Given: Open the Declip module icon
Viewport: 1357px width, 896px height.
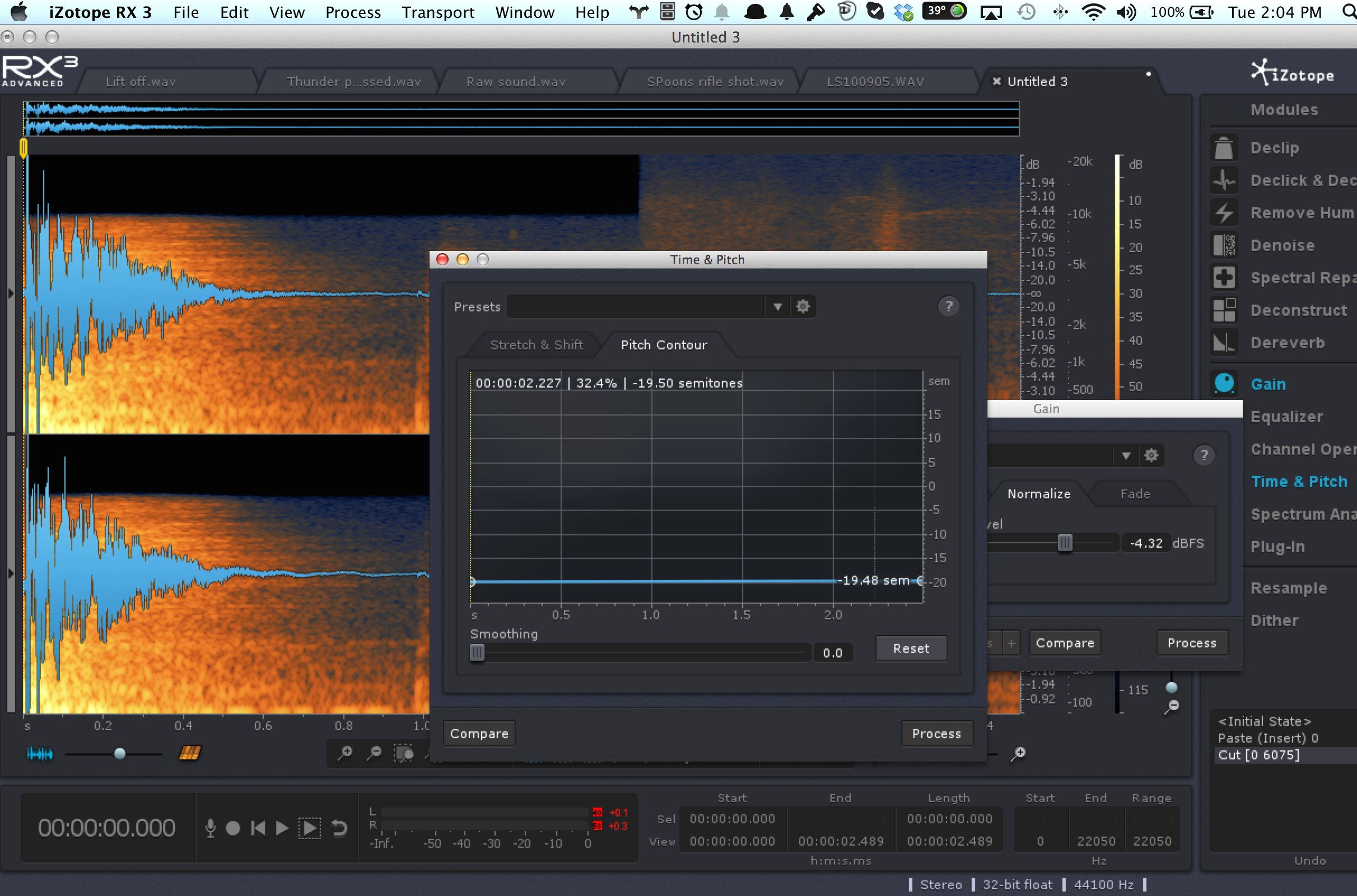Looking at the screenshot, I should point(1223,148).
